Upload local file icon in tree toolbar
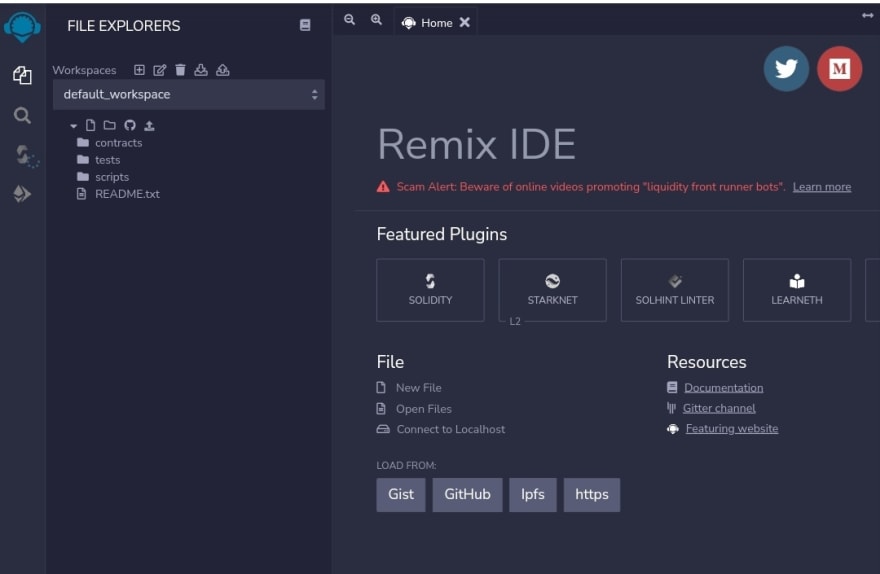Screen dimensions: 880x574 [149, 125]
